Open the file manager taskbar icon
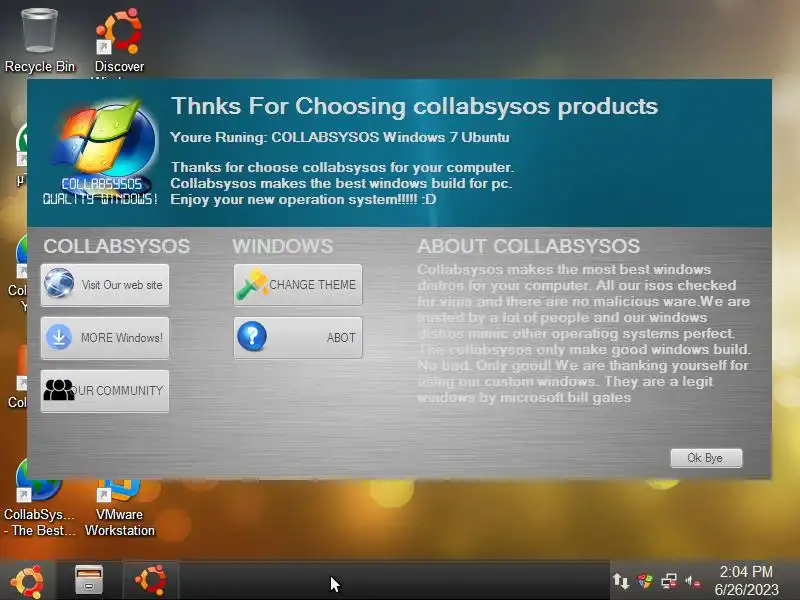The width and height of the screenshot is (800, 600). [89, 580]
